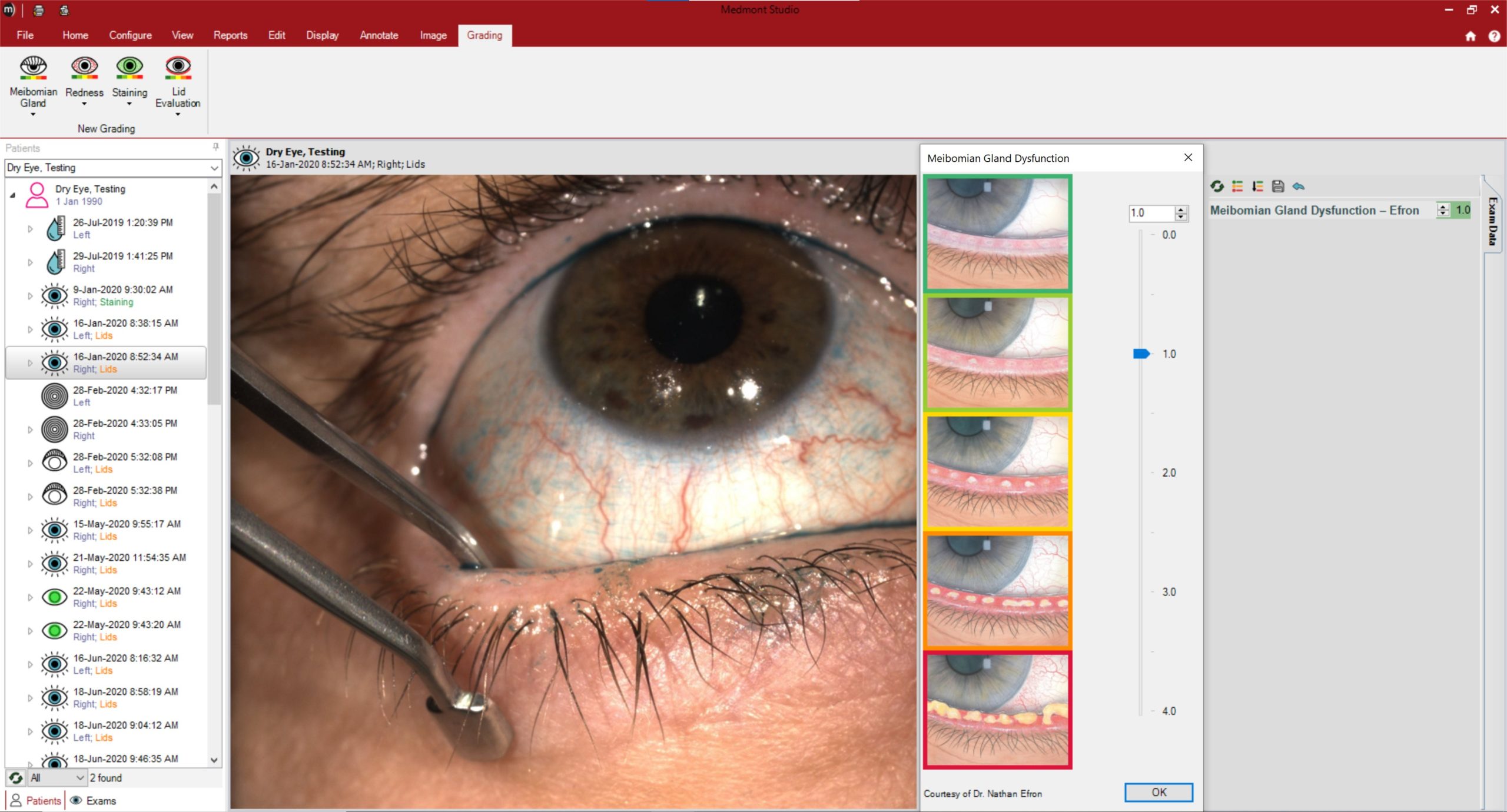Switch to the Annotate ribbon tab
Image resolution: width=1507 pixels, height=812 pixels.
(x=379, y=35)
